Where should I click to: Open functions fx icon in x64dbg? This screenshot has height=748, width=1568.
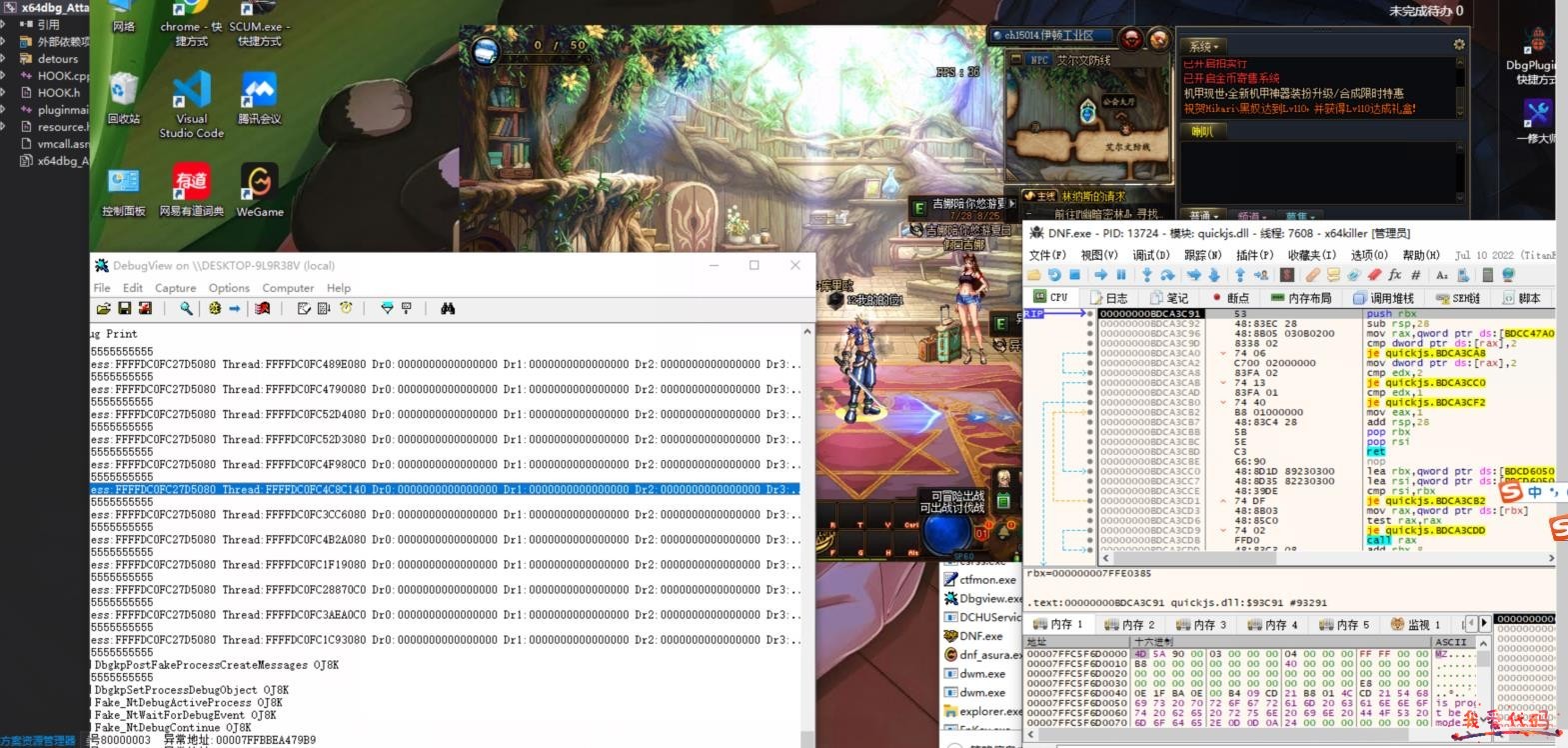(1395, 275)
